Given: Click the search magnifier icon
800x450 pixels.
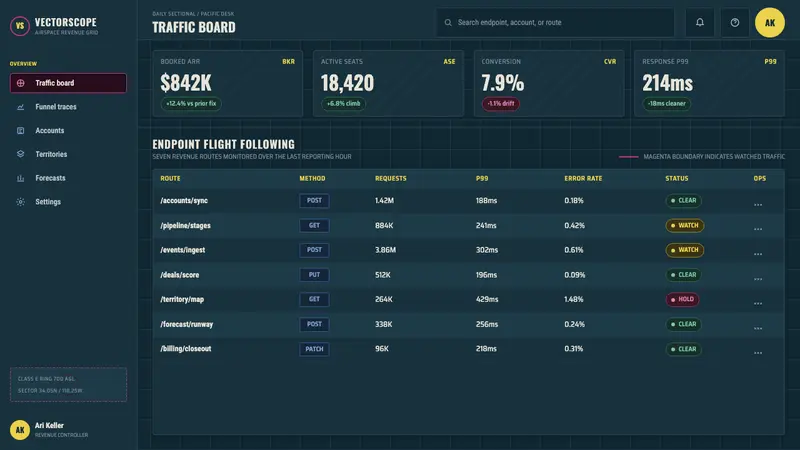Looking at the screenshot, I should [x=448, y=22].
